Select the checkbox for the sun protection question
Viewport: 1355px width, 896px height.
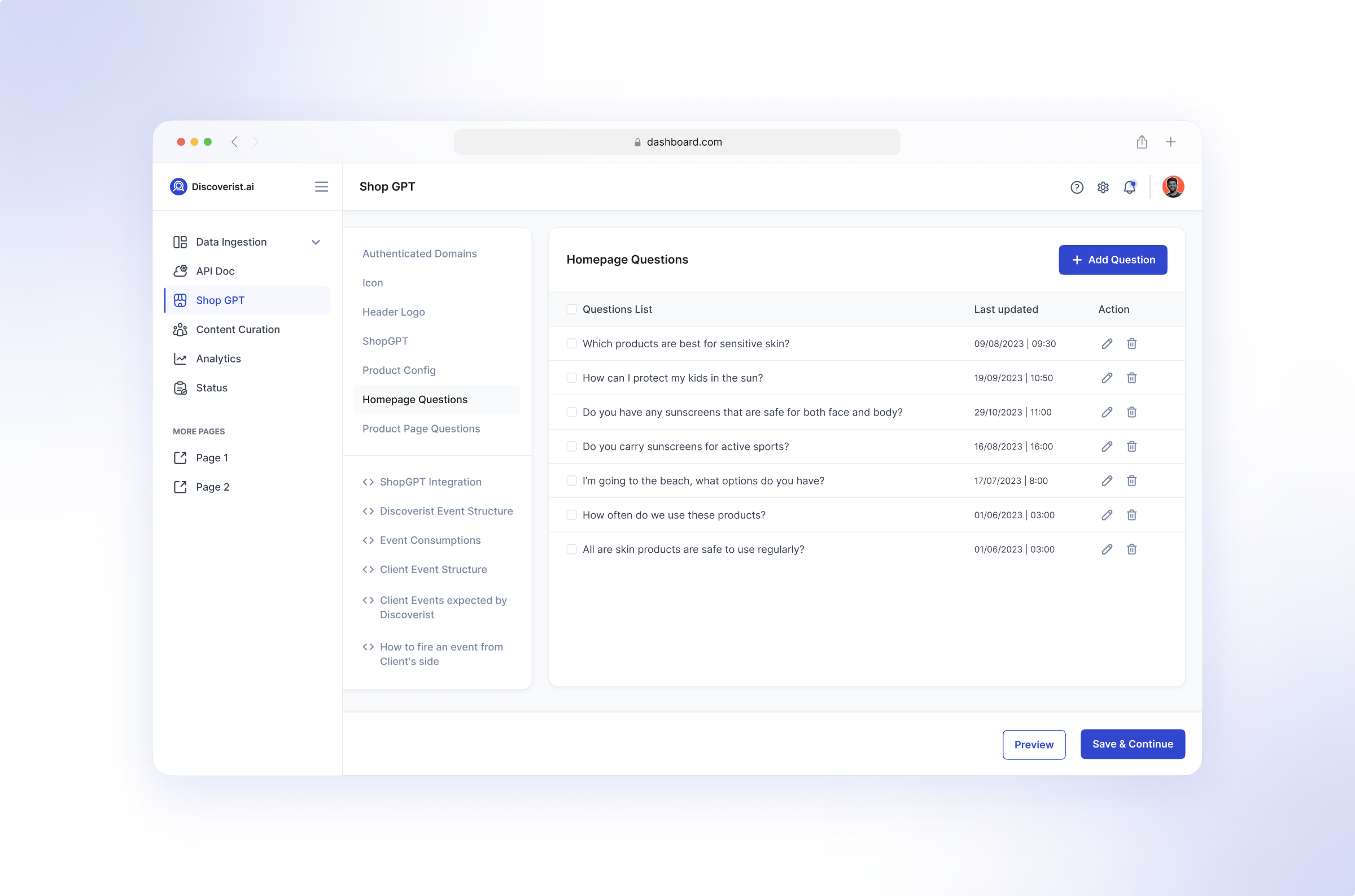click(x=572, y=378)
